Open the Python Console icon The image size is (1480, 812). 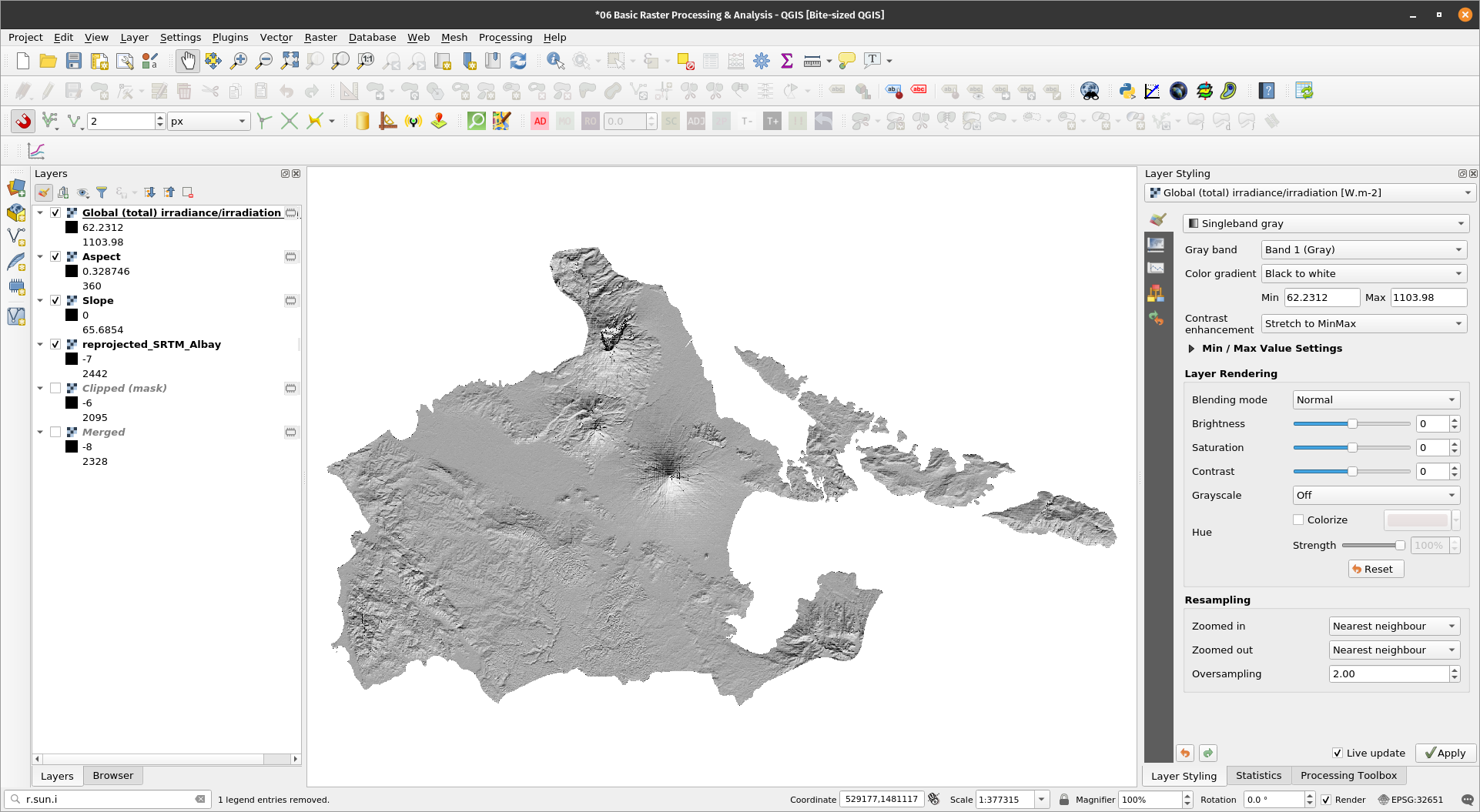[x=1127, y=91]
